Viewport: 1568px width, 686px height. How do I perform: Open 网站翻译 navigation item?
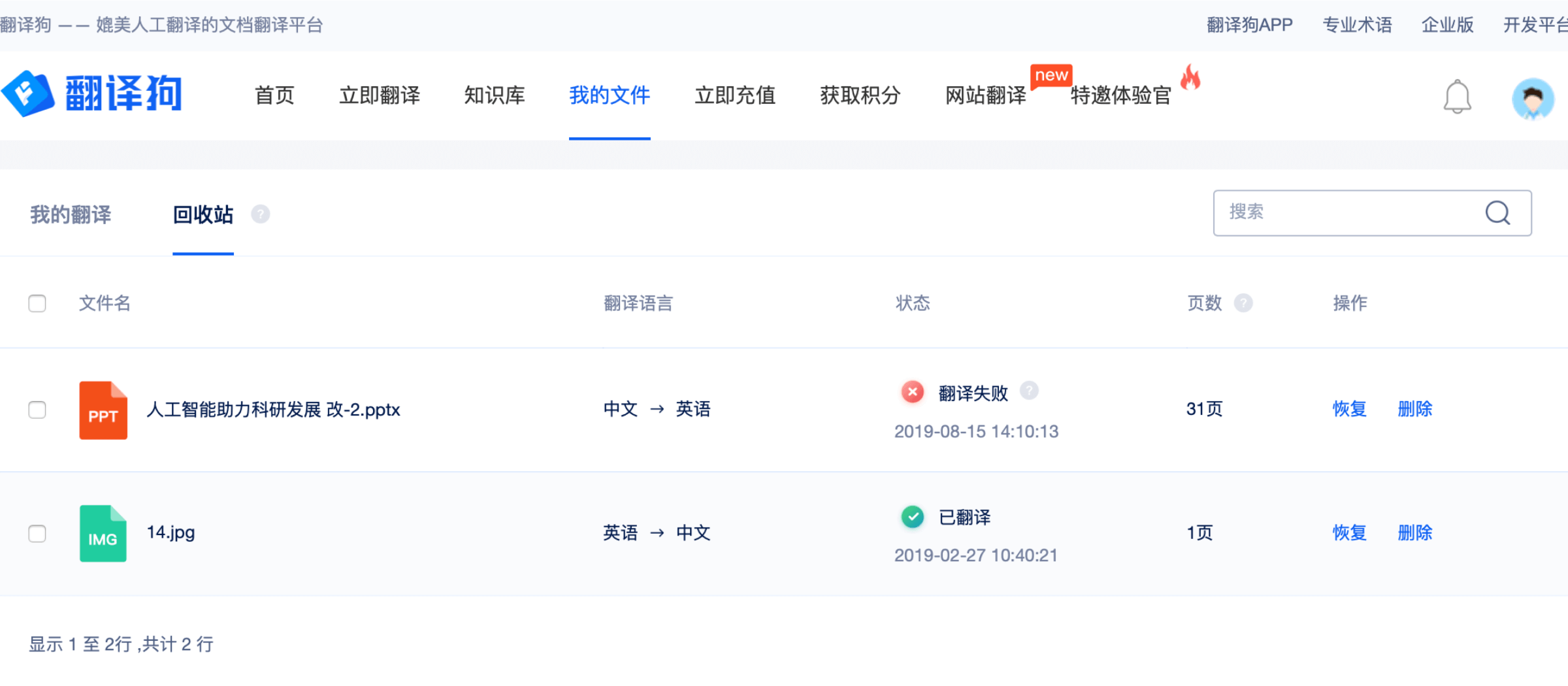click(986, 95)
